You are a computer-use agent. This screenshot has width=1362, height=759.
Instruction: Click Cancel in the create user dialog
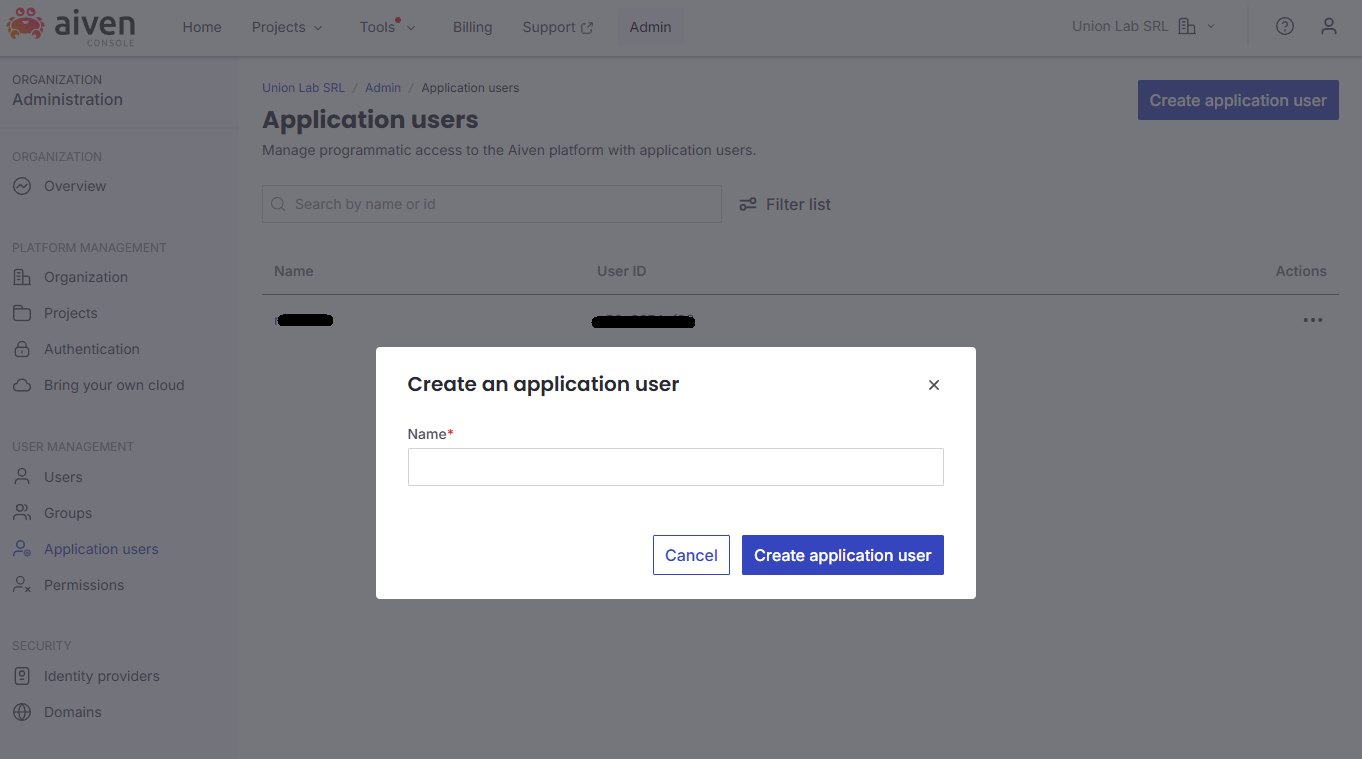click(x=691, y=555)
